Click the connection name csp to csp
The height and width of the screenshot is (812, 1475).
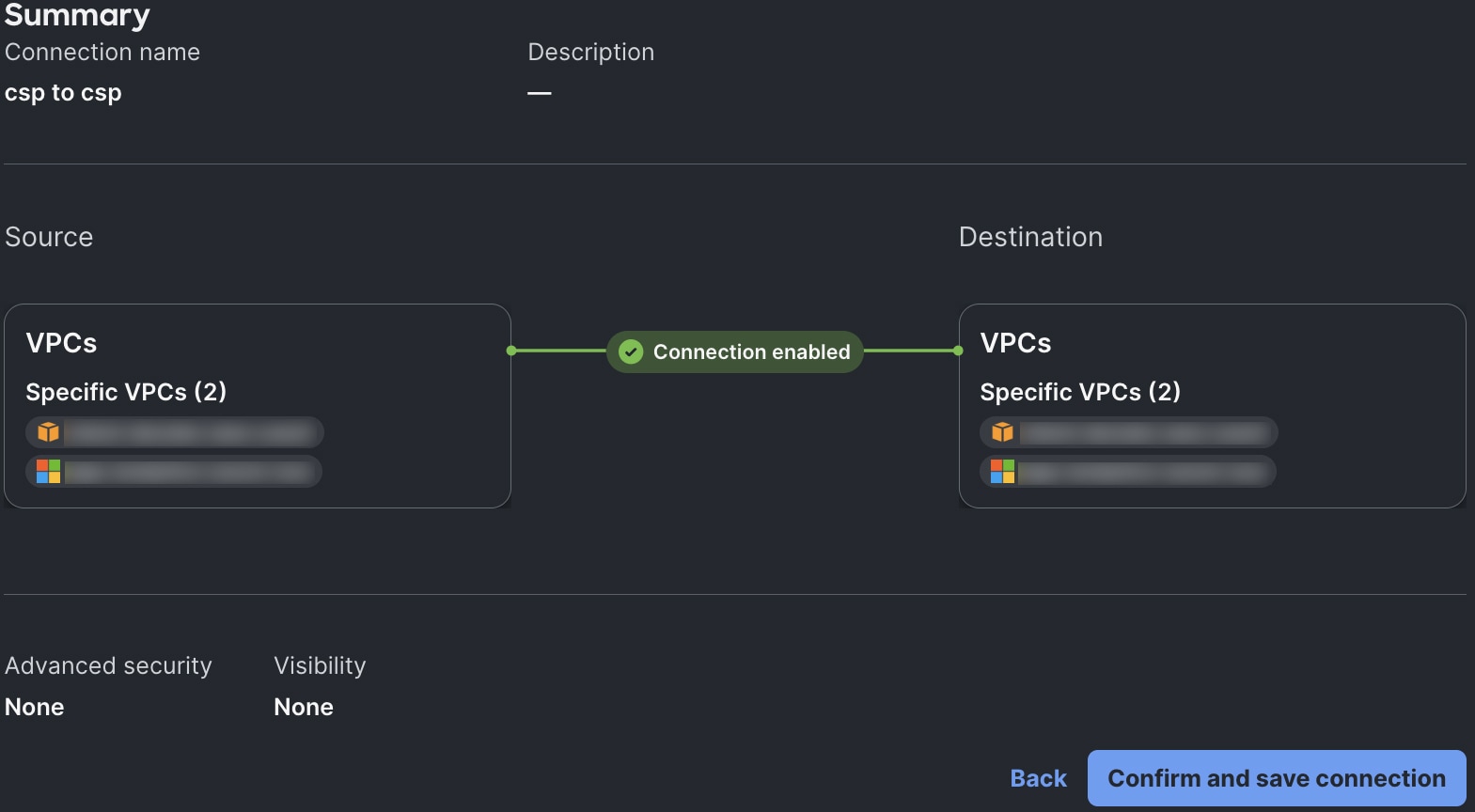[63, 93]
